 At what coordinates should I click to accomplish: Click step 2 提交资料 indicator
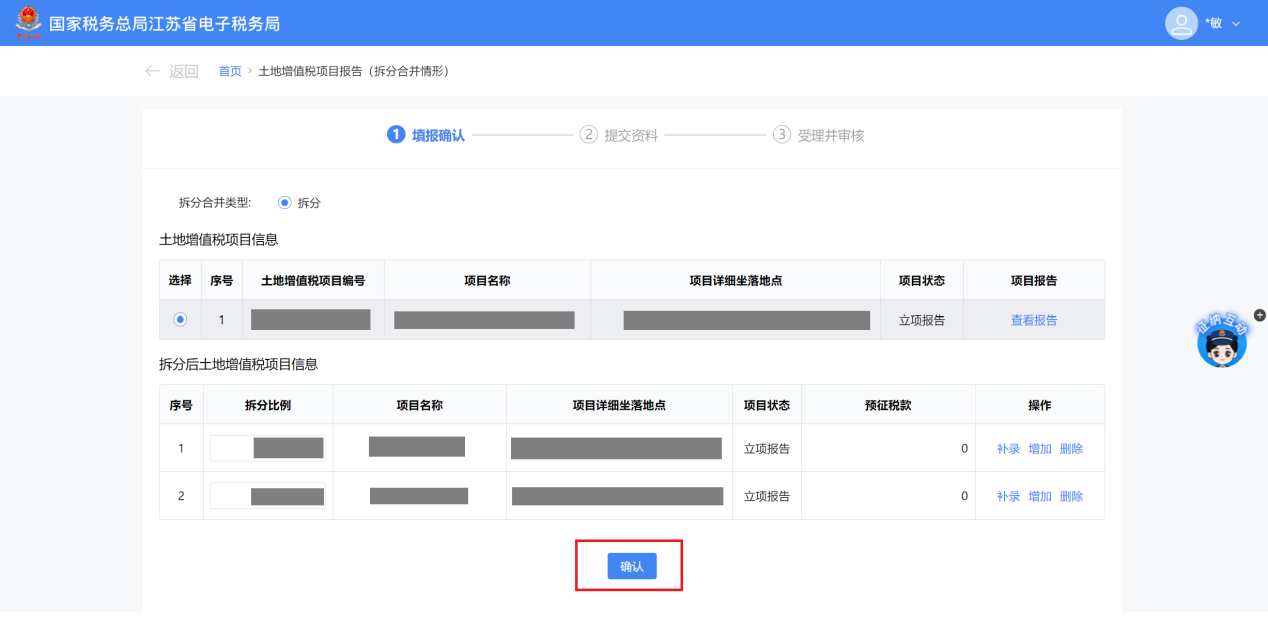coord(589,135)
